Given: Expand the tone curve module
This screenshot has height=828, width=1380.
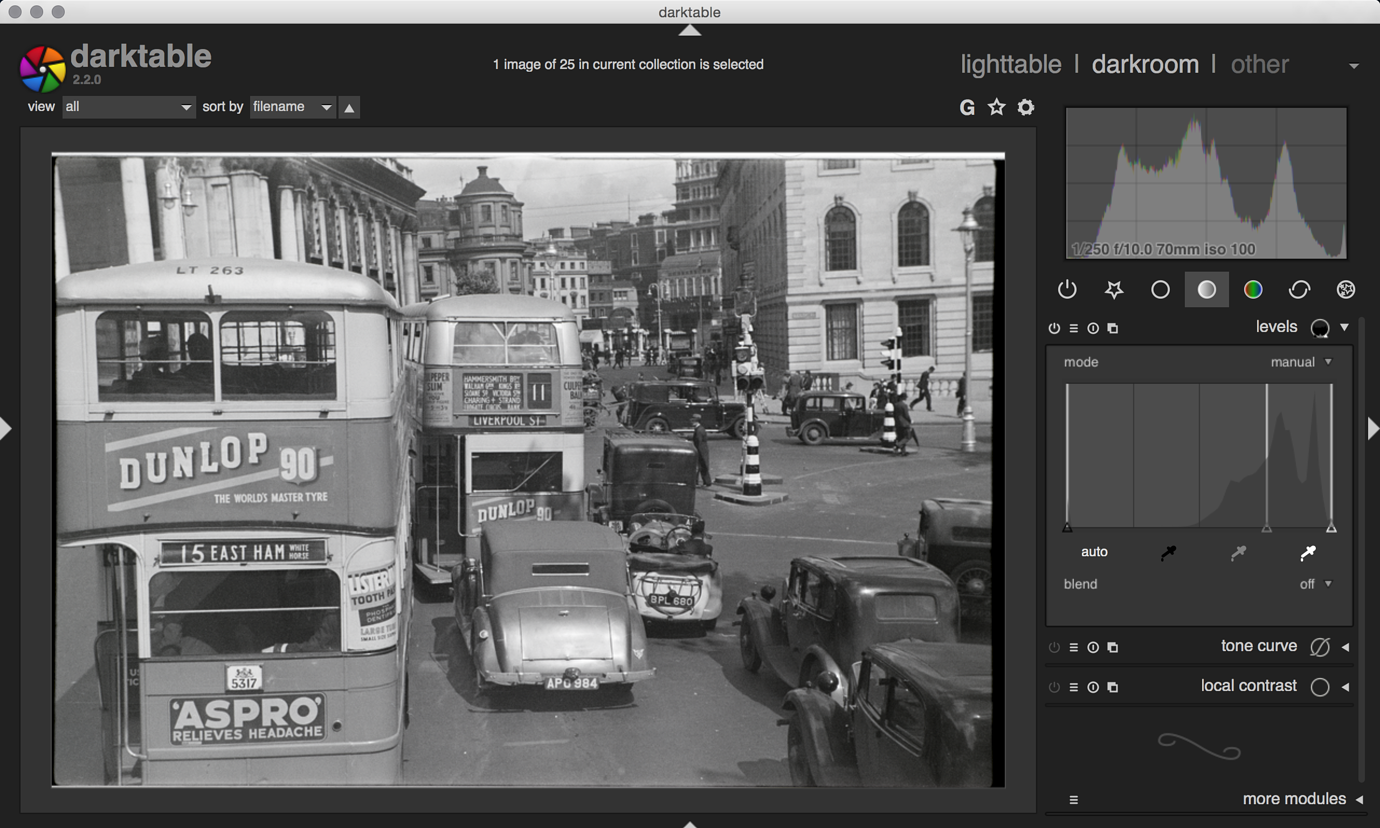Looking at the screenshot, I should pyautogui.click(x=1345, y=647).
